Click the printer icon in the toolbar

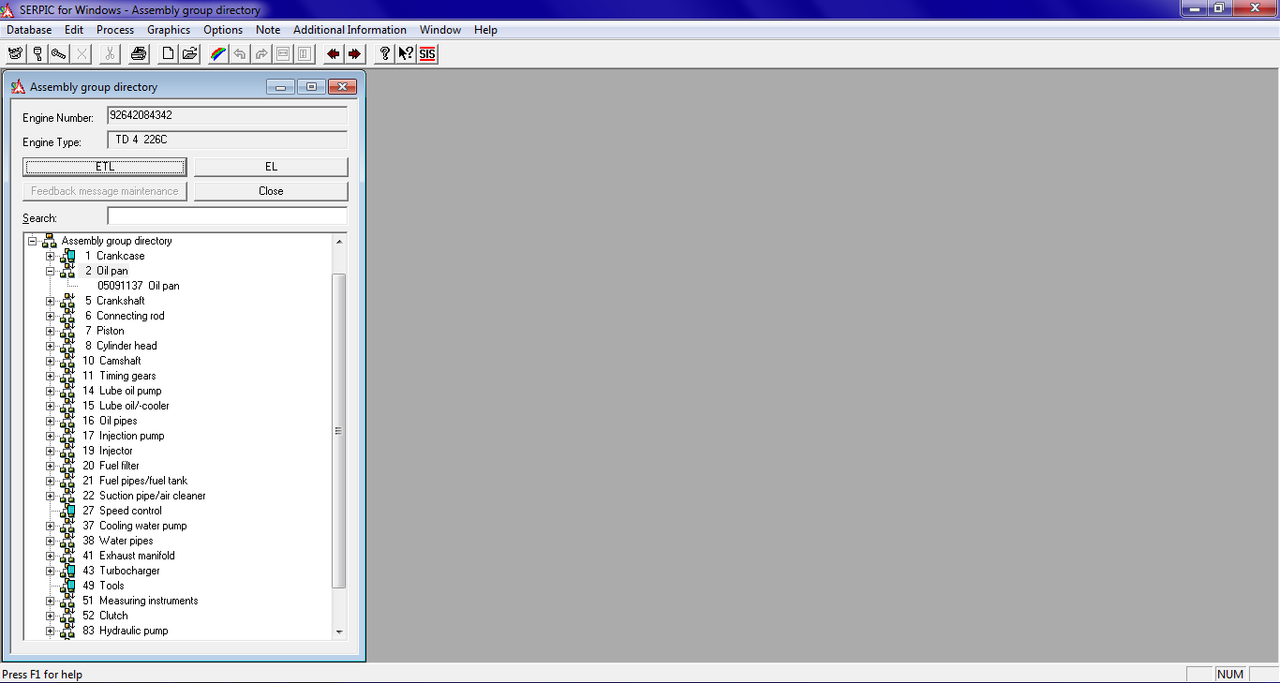pos(138,54)
